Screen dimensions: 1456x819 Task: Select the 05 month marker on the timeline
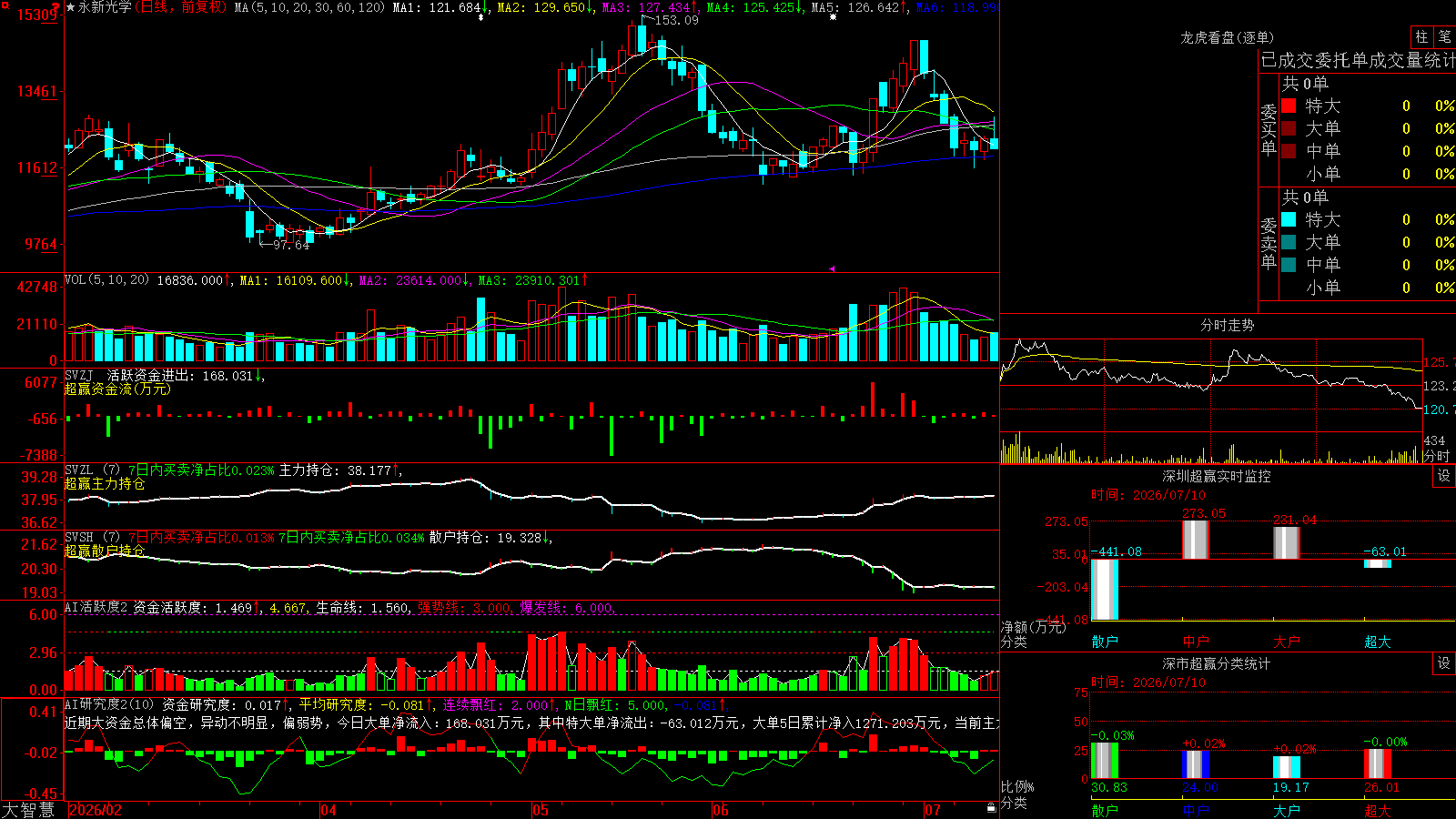click(x=541, y=810)
